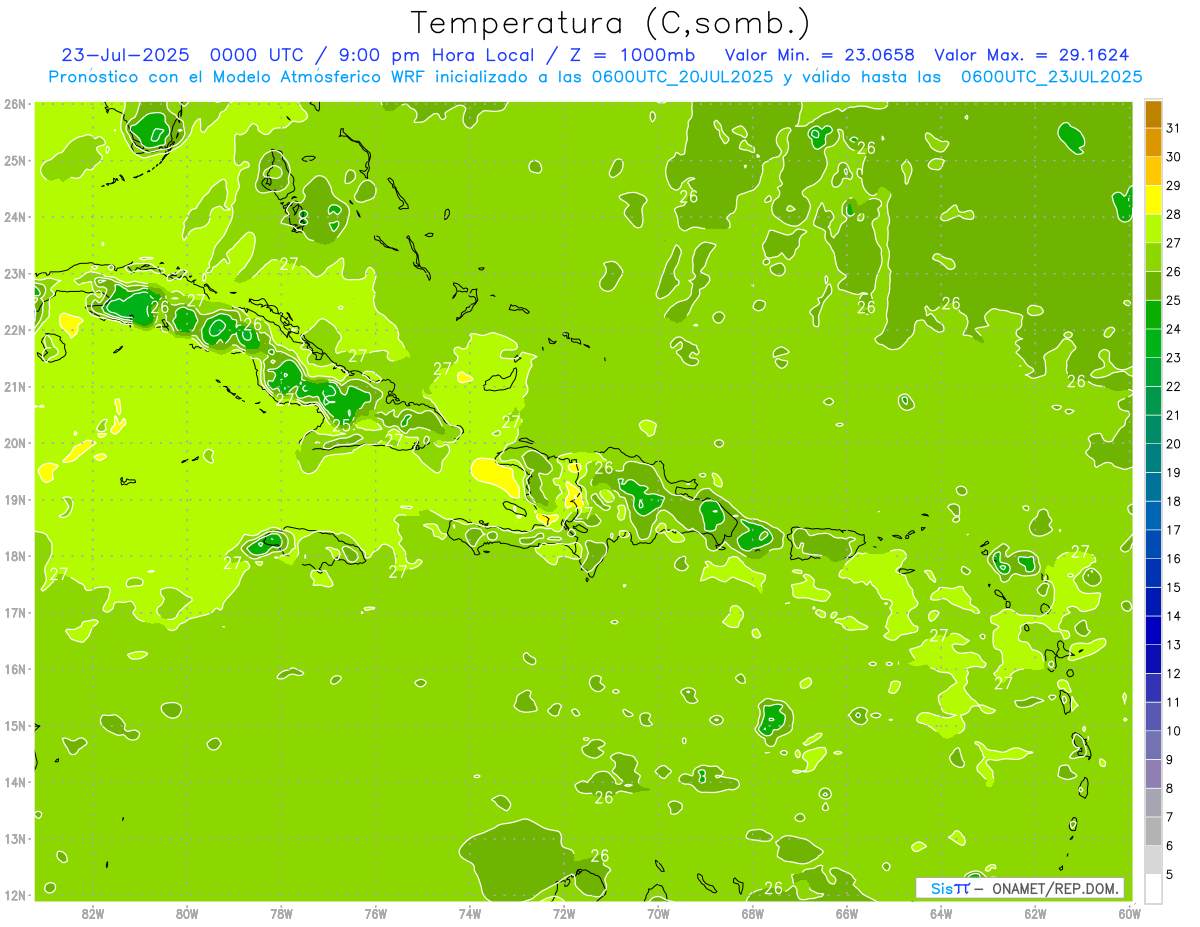Screen dimensions: 1200x927
Task: Click the SisTT ONAMET/REP.DOM. logo
Action: coord(1019,888)
